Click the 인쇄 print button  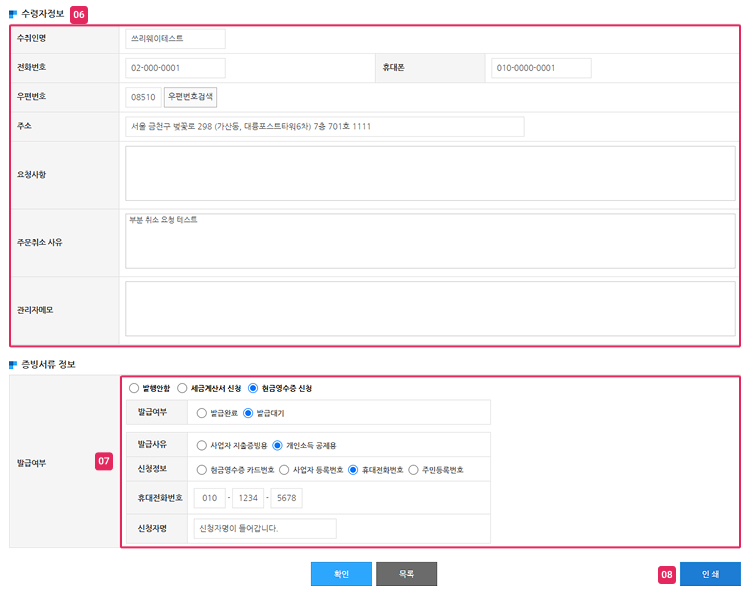710,574
